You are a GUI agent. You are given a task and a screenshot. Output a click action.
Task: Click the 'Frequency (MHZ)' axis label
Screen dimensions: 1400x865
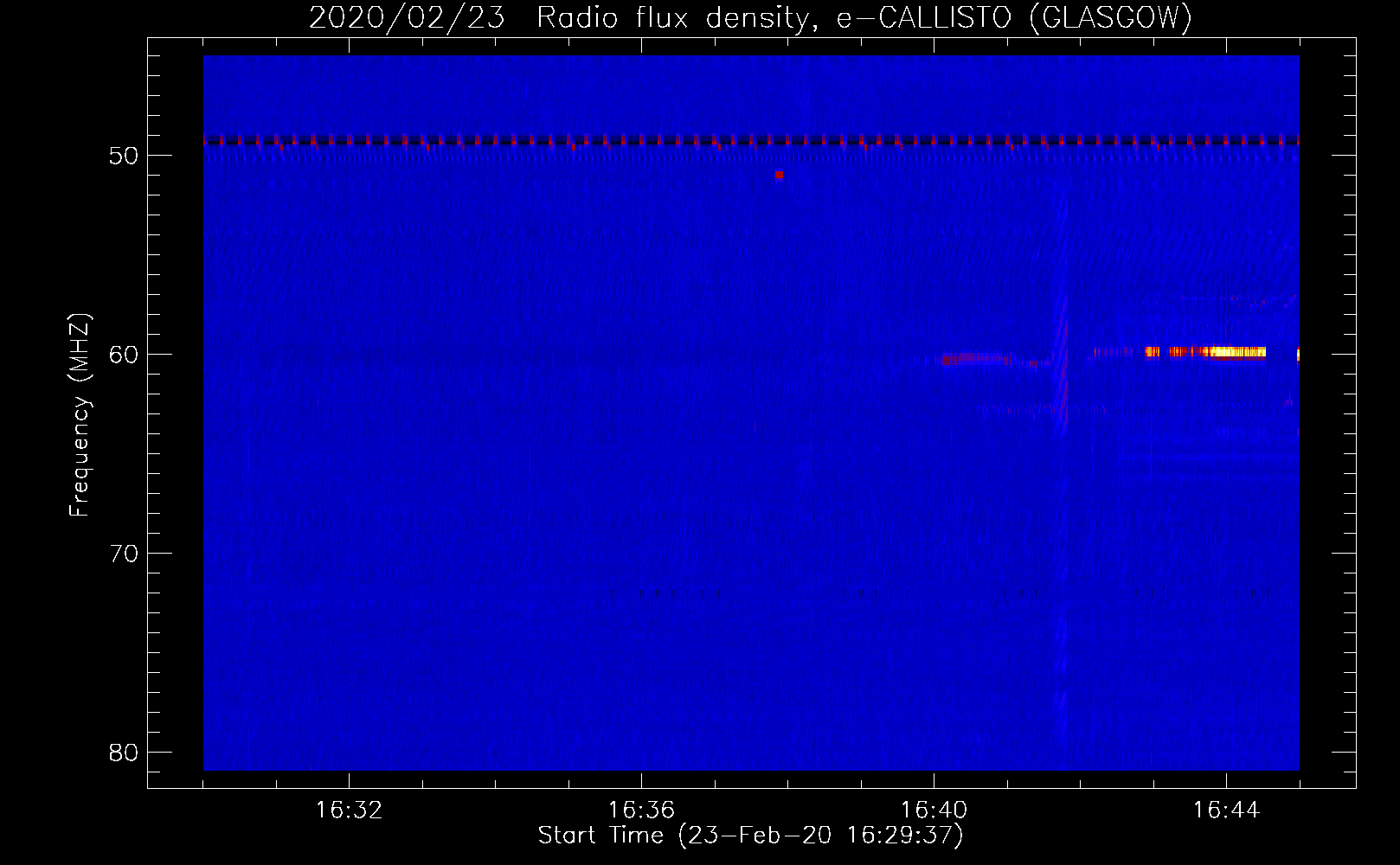click(80, 415)
